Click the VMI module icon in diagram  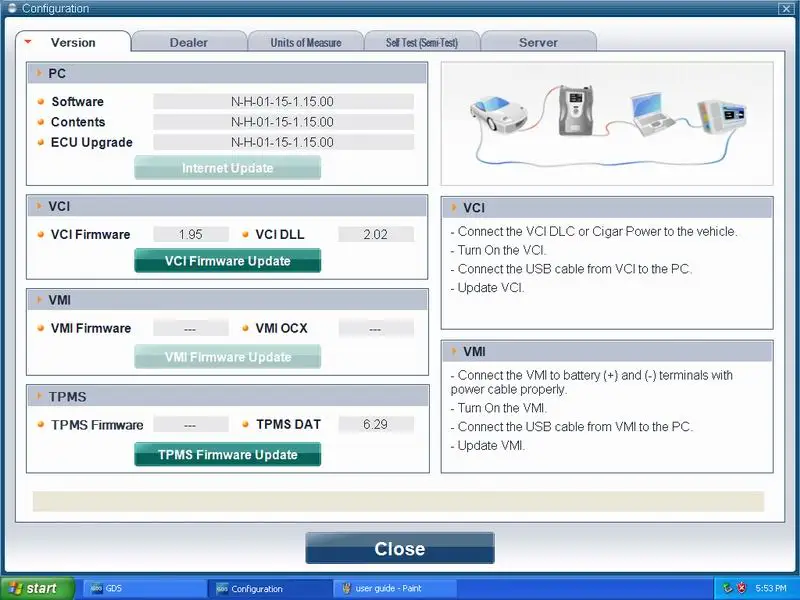tap(722, 117)
